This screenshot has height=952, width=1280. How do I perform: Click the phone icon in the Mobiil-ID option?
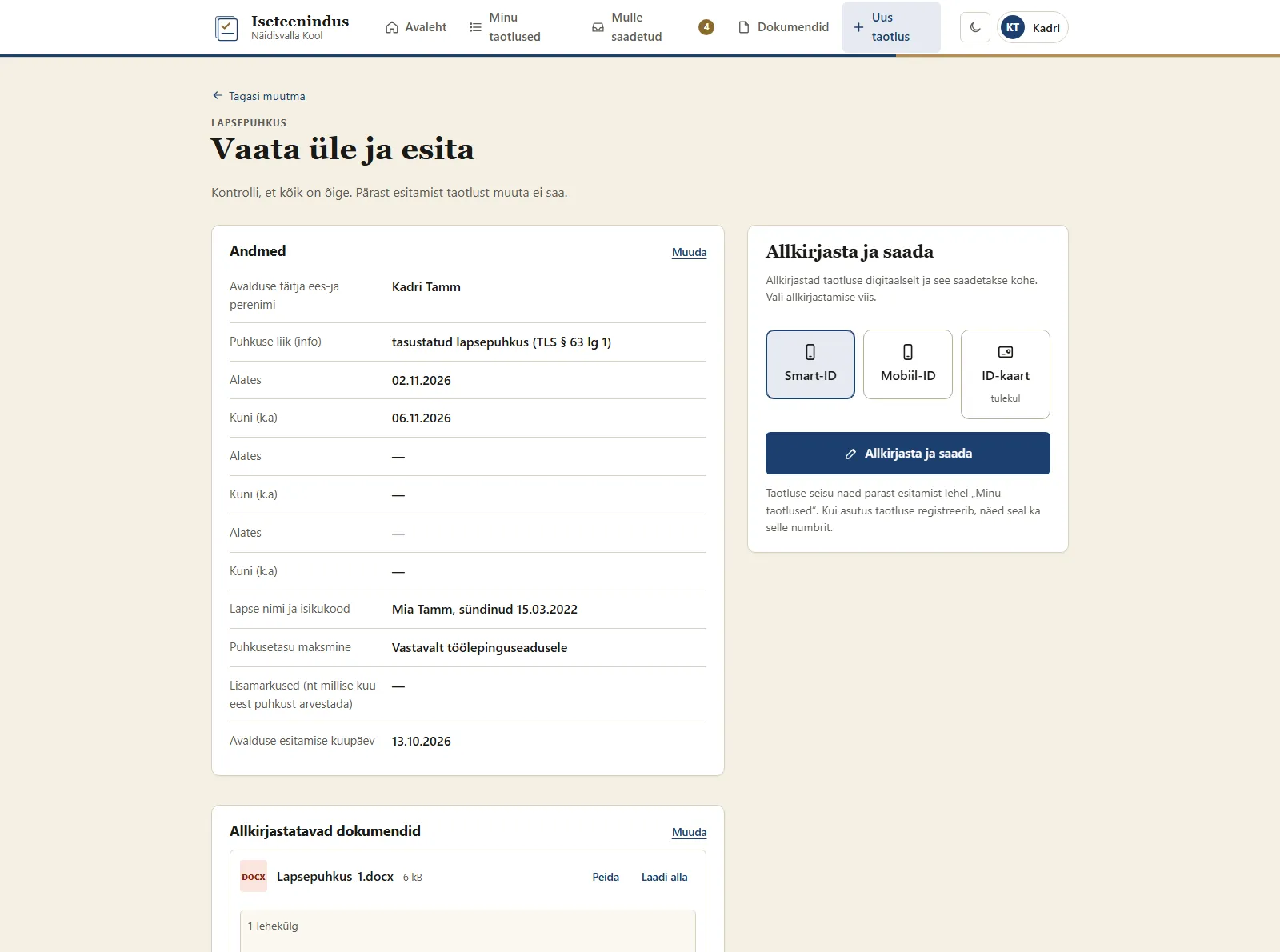point(908,352)
